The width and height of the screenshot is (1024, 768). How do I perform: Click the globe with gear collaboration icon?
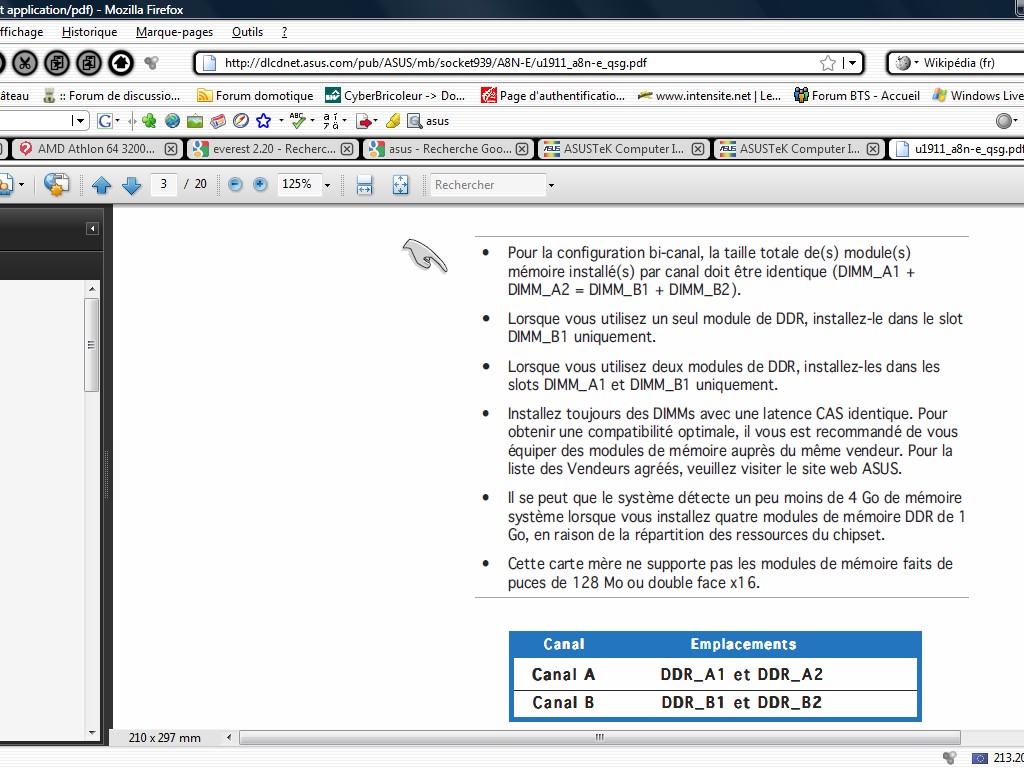57,185
